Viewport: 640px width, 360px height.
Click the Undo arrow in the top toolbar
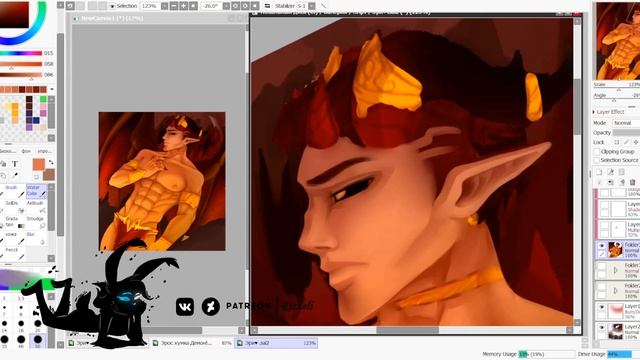click(x=70, y=6)
